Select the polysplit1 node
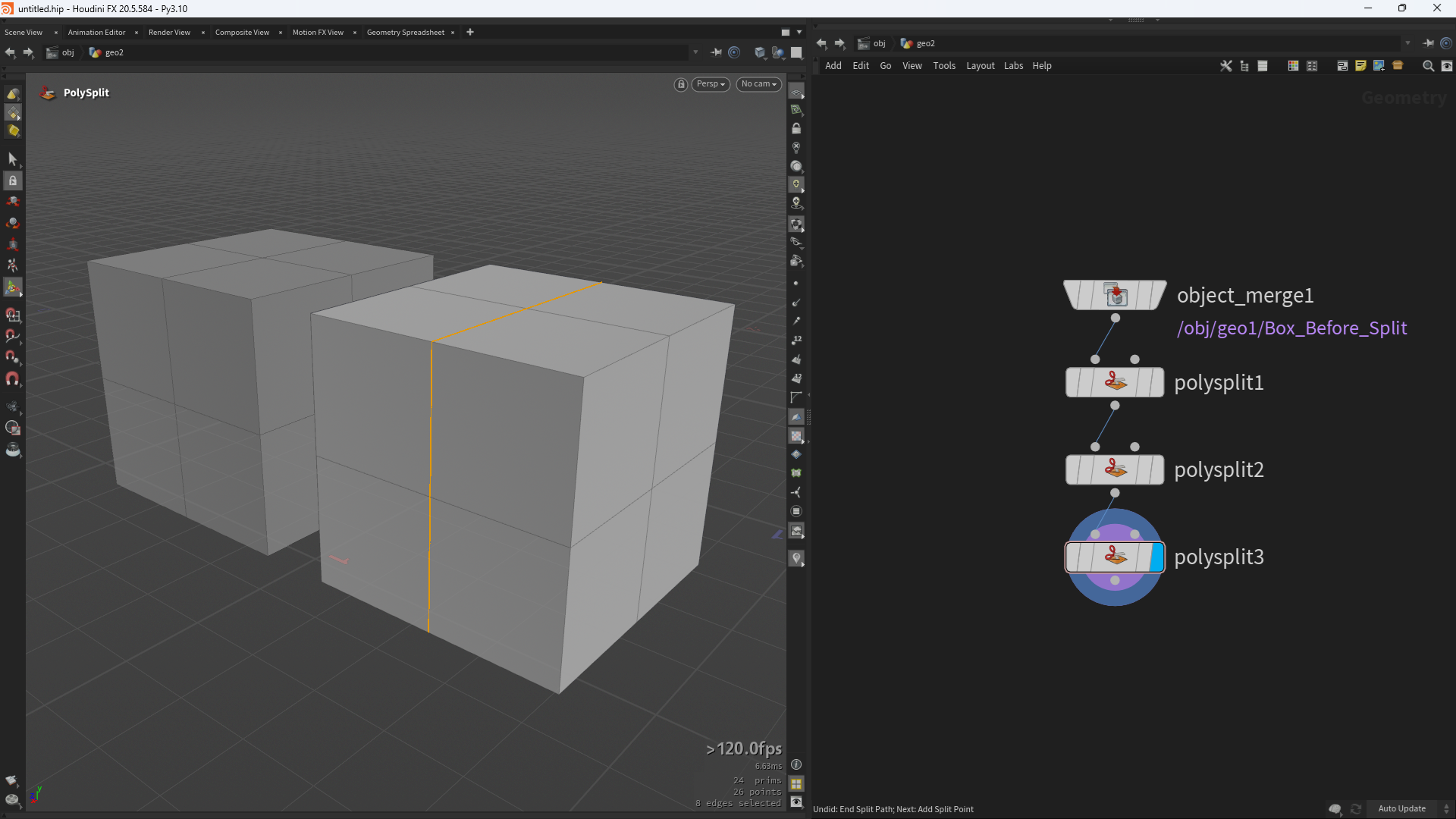This screenshot has width=1456, height=819. click(x=1115, y=382)
